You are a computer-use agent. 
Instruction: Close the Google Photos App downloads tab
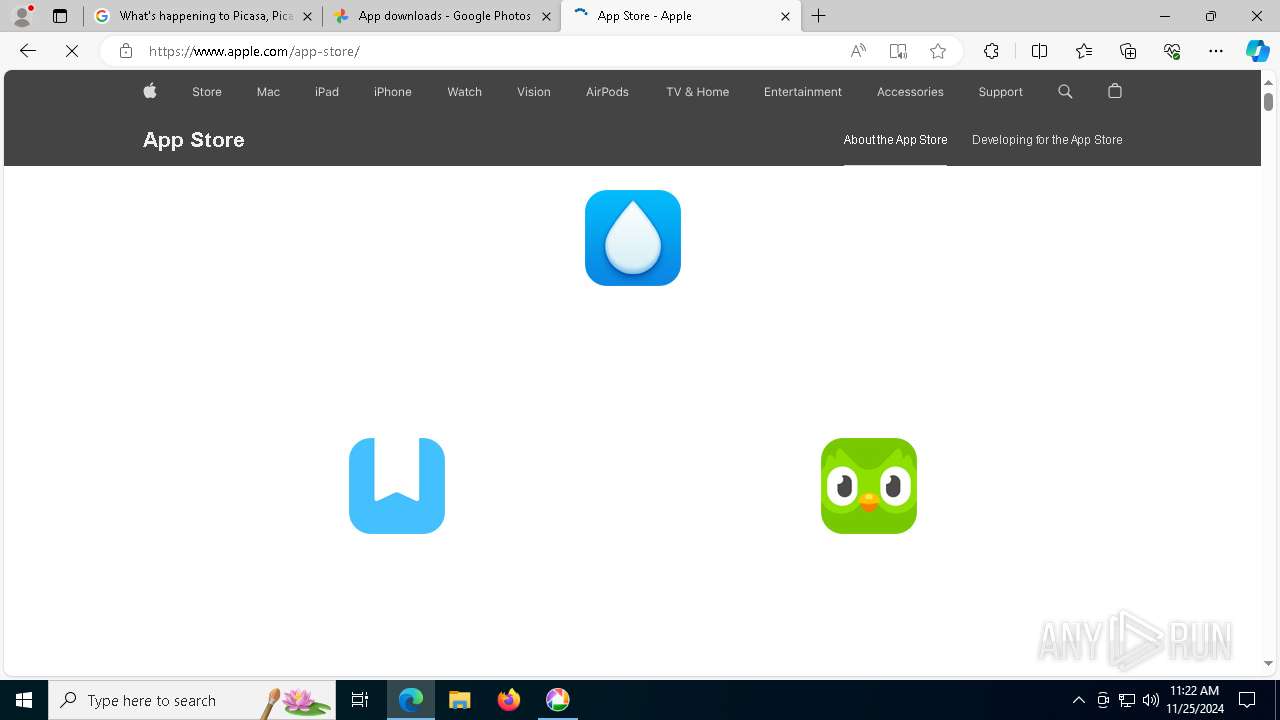pyautogui.click(x=546, y=16)
